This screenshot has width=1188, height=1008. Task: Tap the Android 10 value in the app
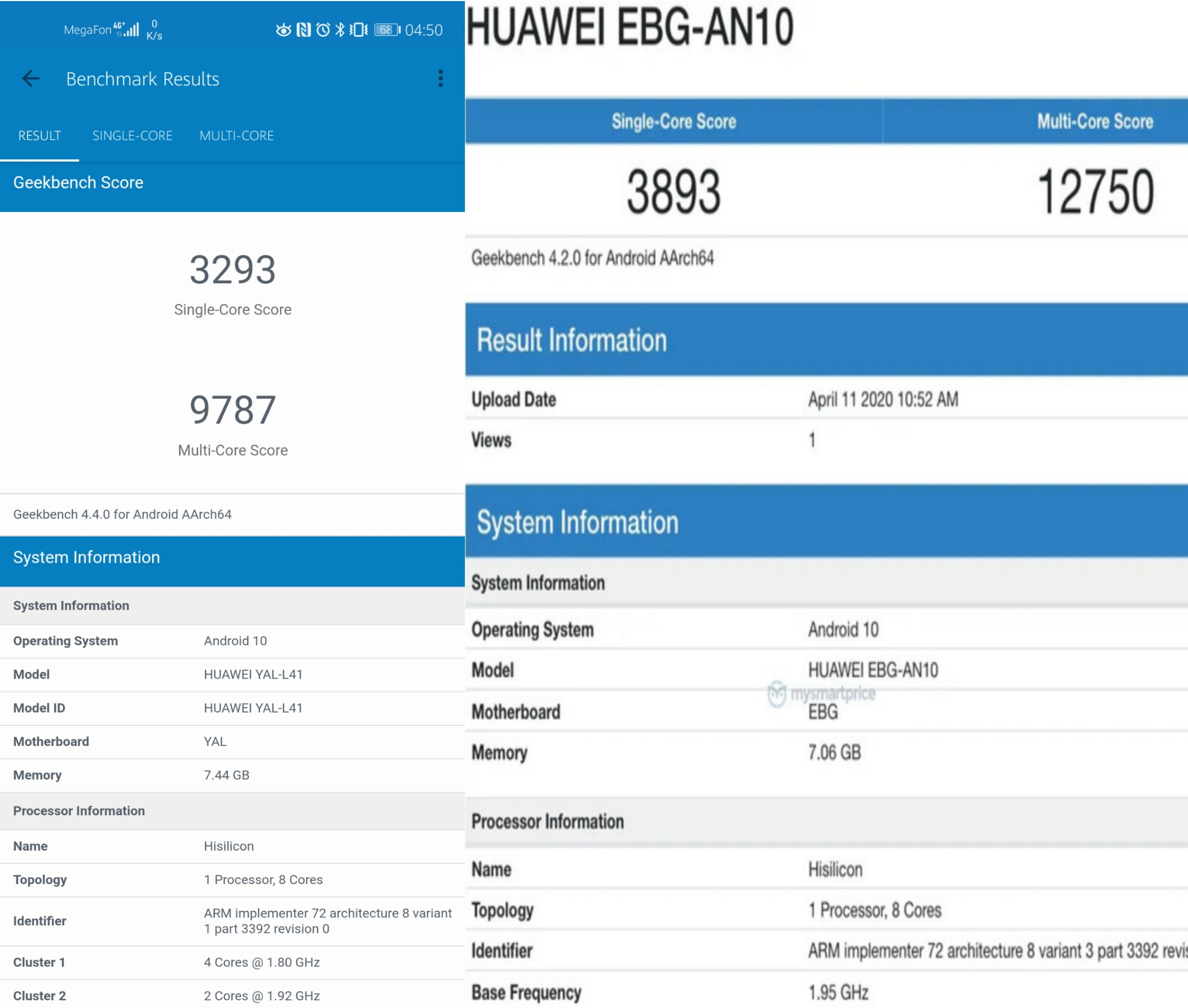pyautogui.click(x=235, y=640)
